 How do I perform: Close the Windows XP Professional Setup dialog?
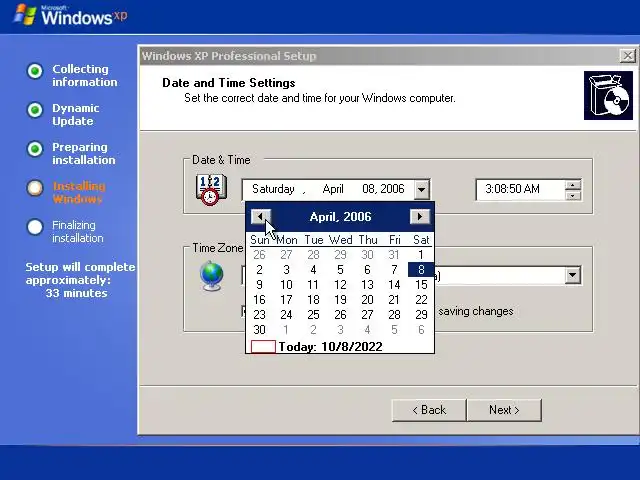pos(627,56)
